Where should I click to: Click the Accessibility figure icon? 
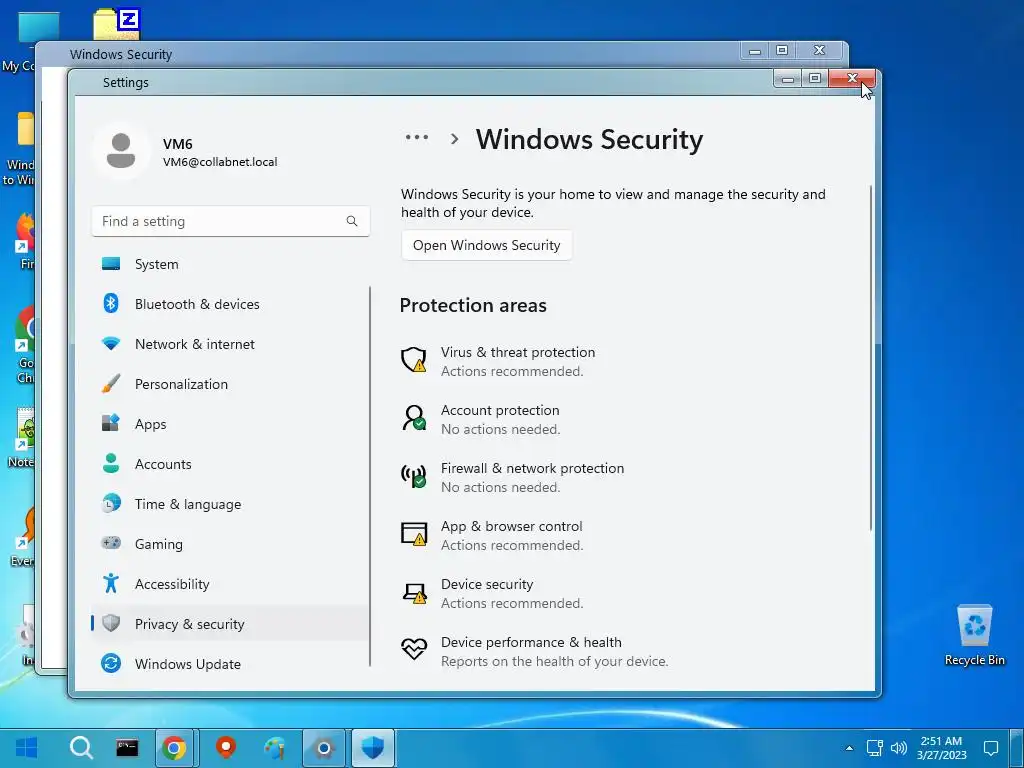tap(111, 583)
